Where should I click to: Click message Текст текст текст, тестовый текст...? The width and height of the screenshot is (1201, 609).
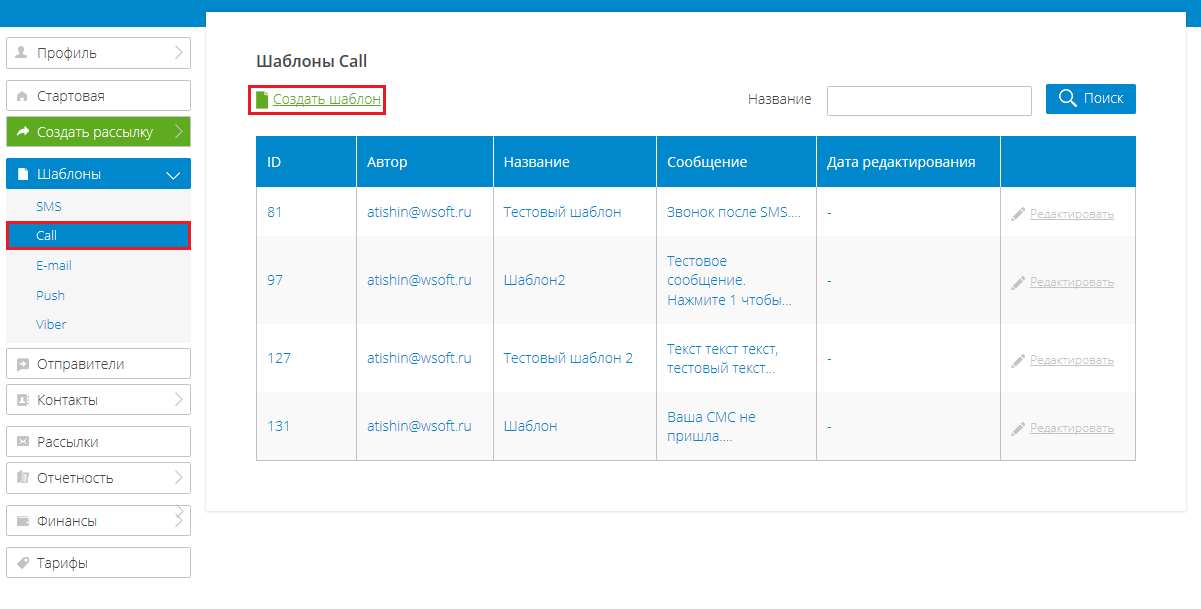click(722, 359)
